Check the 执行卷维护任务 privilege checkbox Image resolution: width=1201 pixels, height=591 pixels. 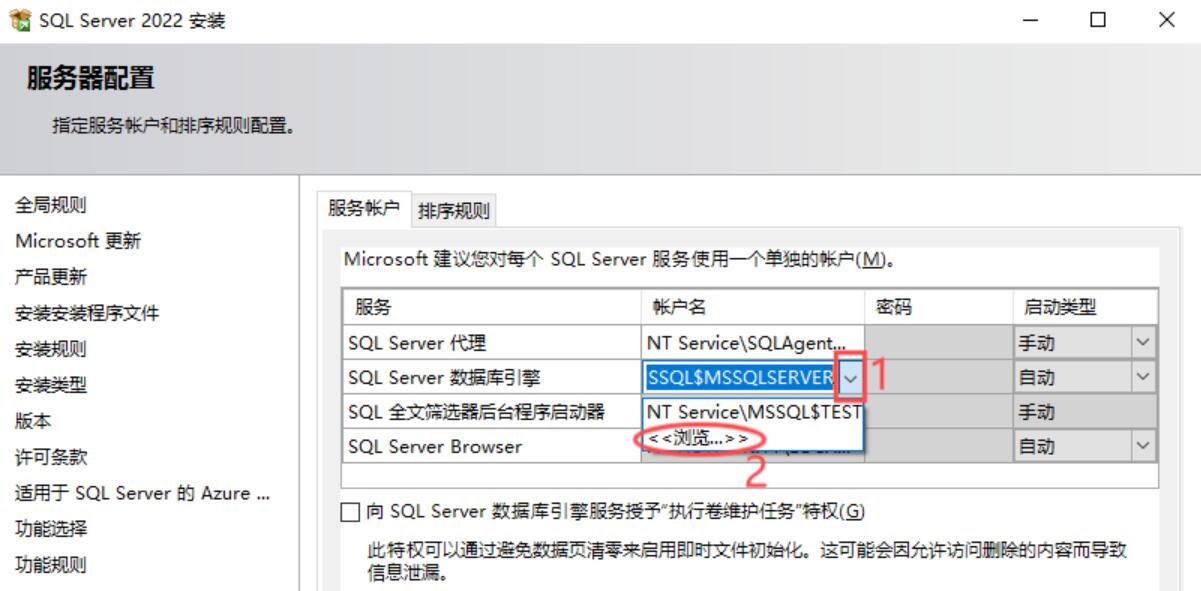coord(349,512)
